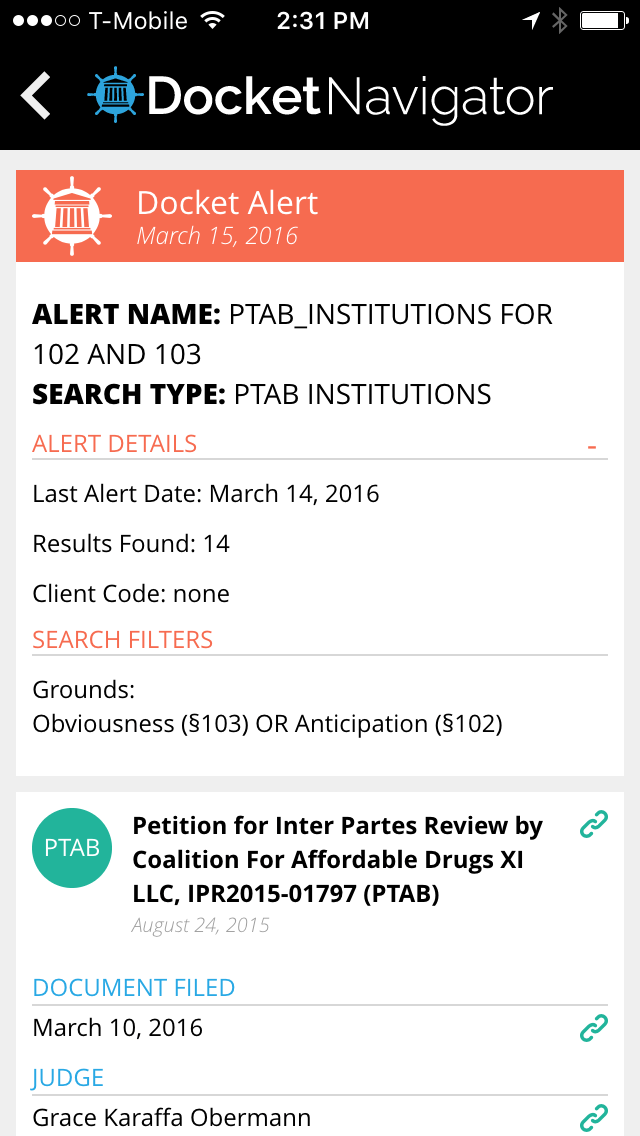Screen dimensions: 640x1136
Task: Tap the JUDGE section label
Action: click(x=68, y=1077)
